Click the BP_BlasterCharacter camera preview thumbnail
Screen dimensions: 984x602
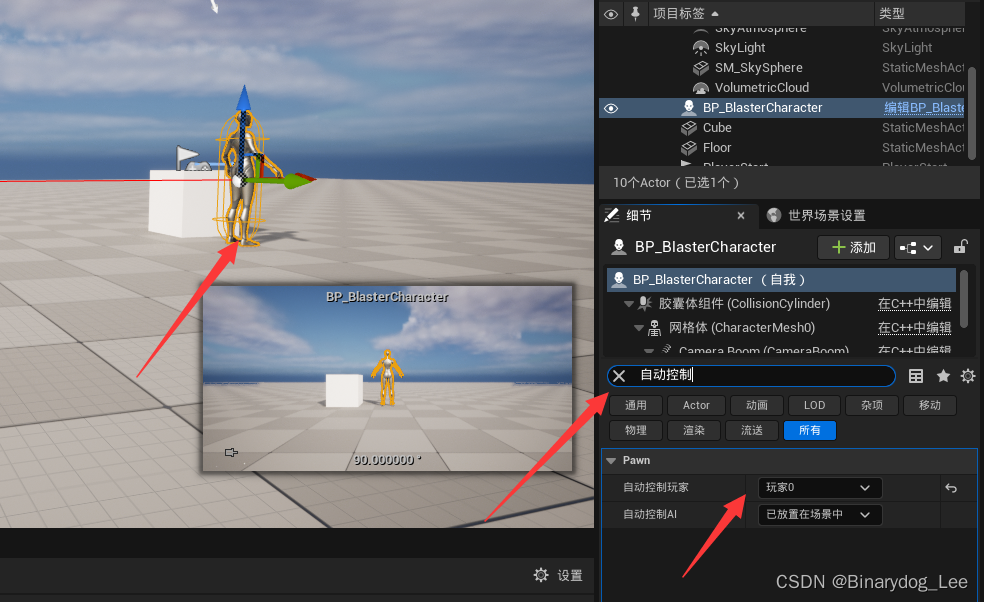point(387,379)
